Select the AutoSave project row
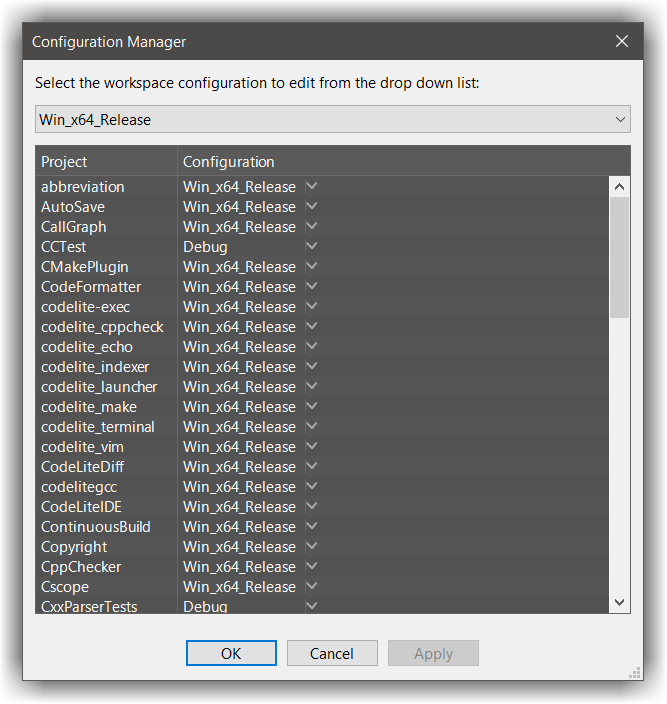This screenshot has height=704, width=667. (322, 207)
